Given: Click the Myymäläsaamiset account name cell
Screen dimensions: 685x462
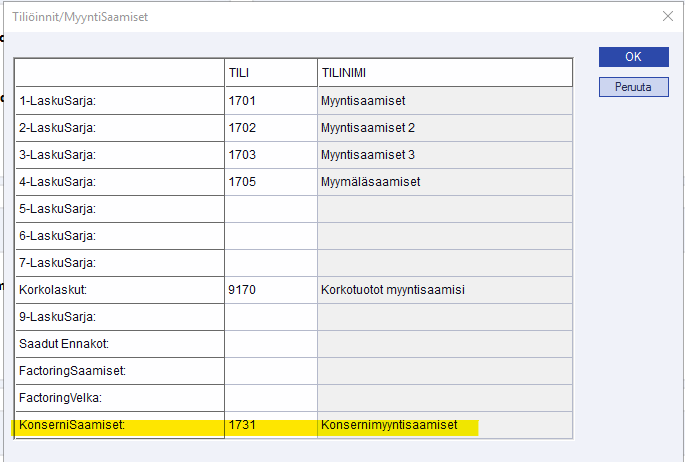Looking at the screenshot, I should point(444,181).
